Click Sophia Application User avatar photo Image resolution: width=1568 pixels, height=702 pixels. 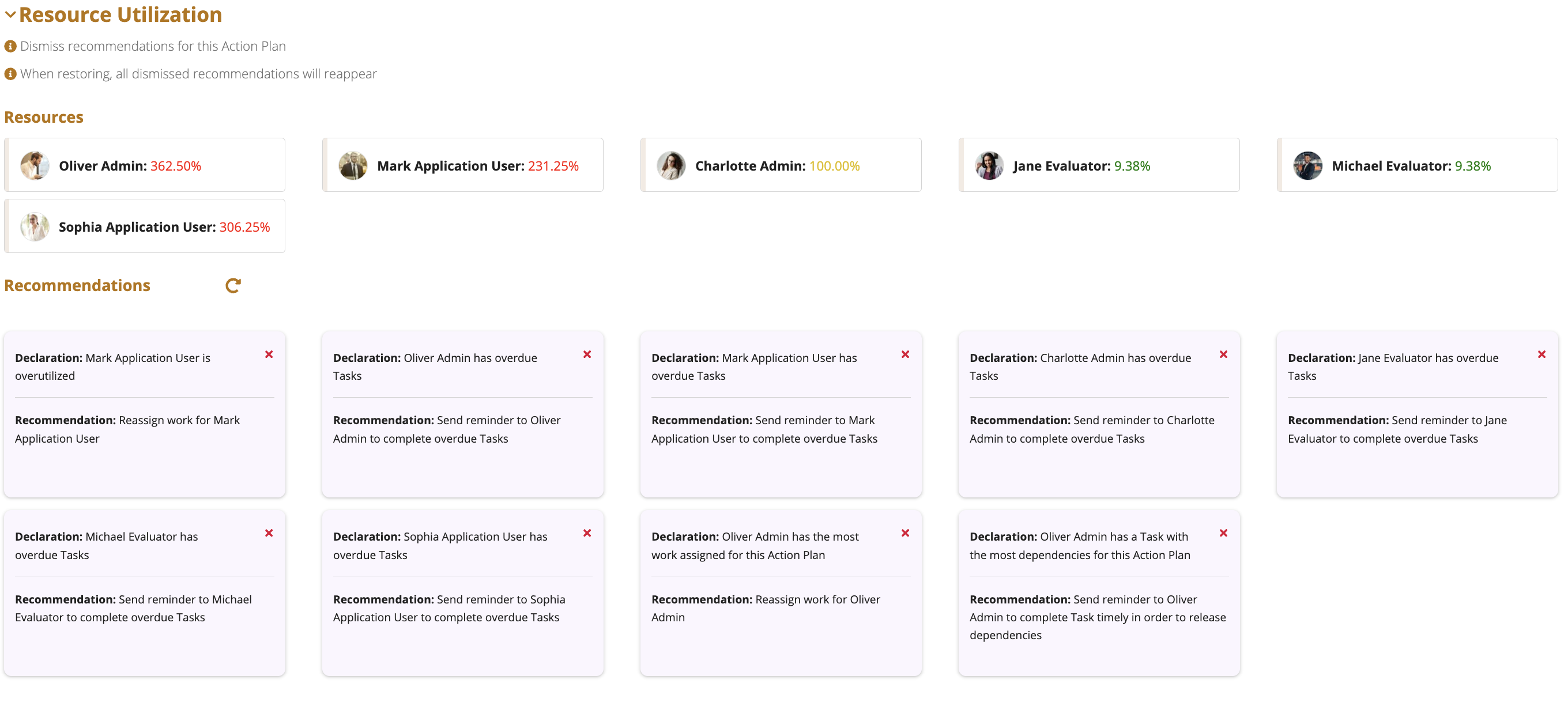click(x=35, y=227)
